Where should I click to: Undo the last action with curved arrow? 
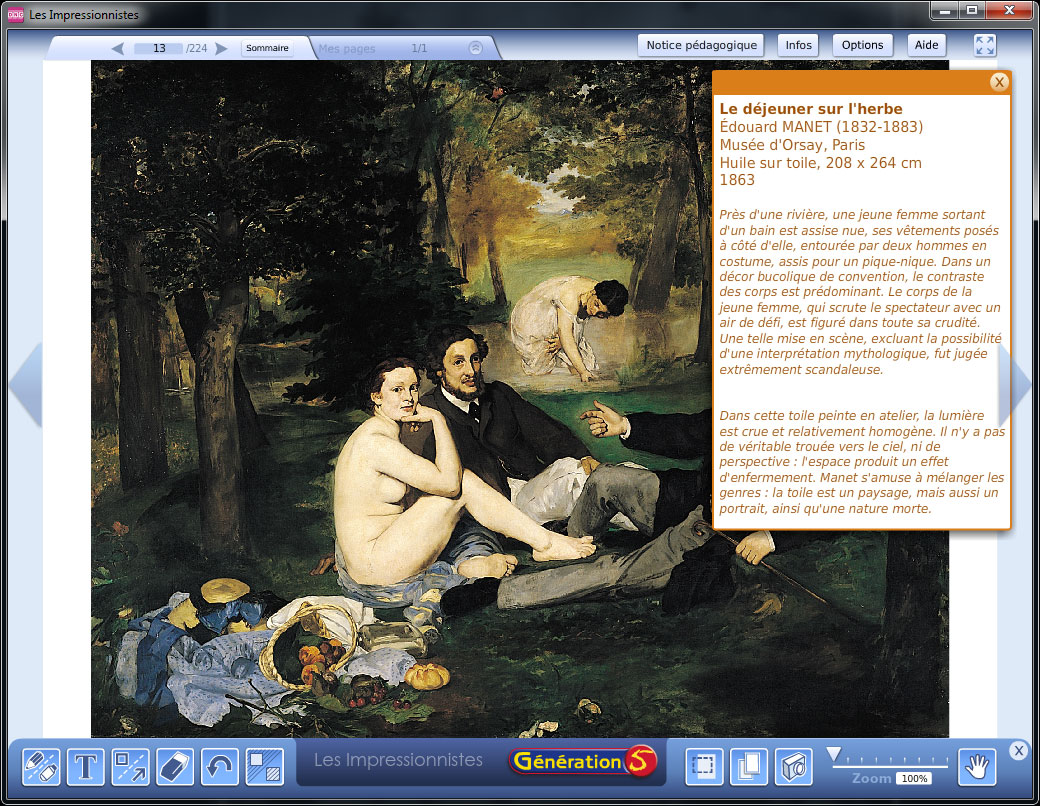tap(220, 767)
